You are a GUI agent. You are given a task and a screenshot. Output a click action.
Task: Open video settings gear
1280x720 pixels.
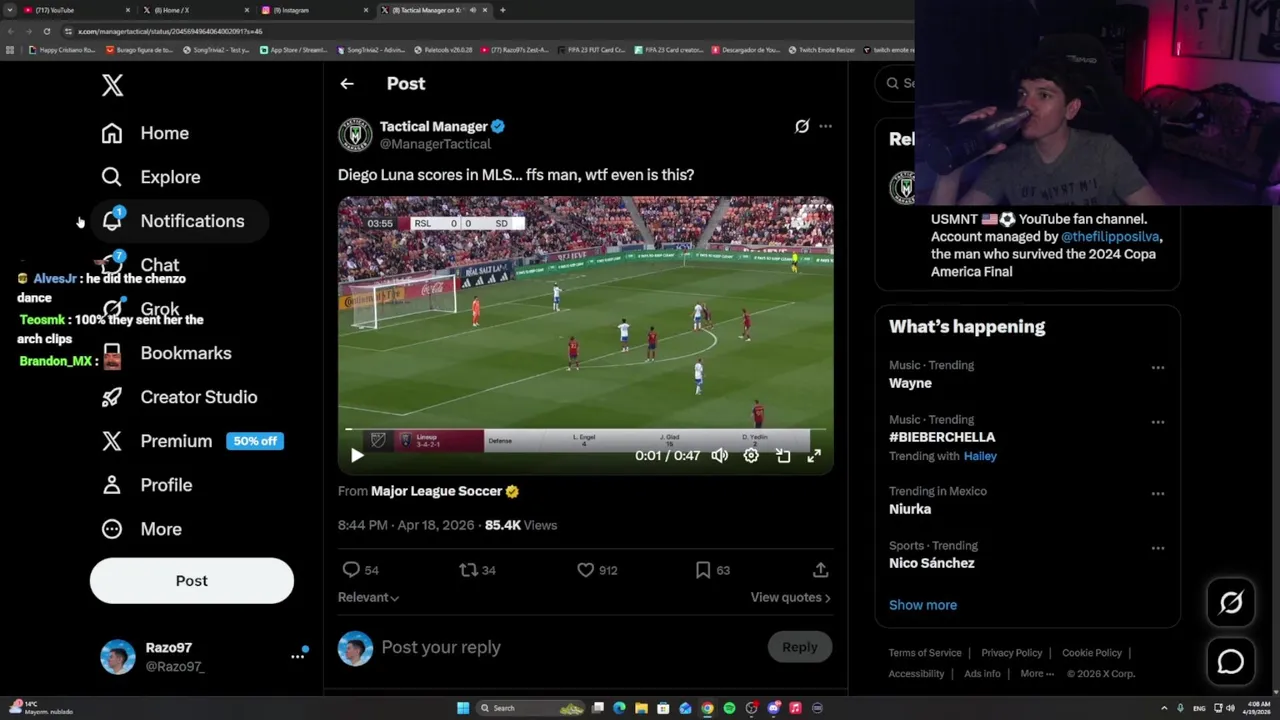(751, 456)
